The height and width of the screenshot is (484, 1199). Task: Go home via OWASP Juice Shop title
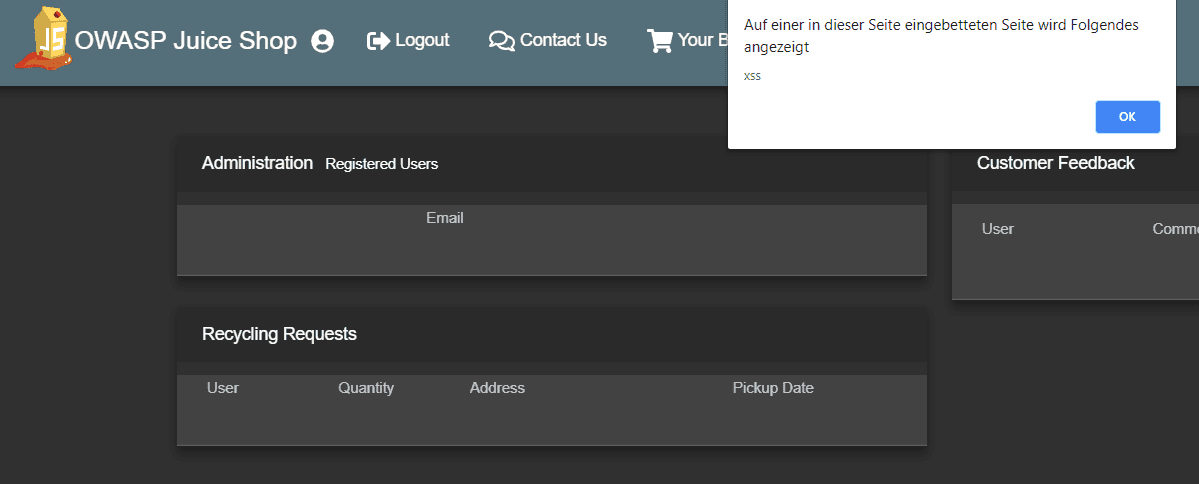186,41
